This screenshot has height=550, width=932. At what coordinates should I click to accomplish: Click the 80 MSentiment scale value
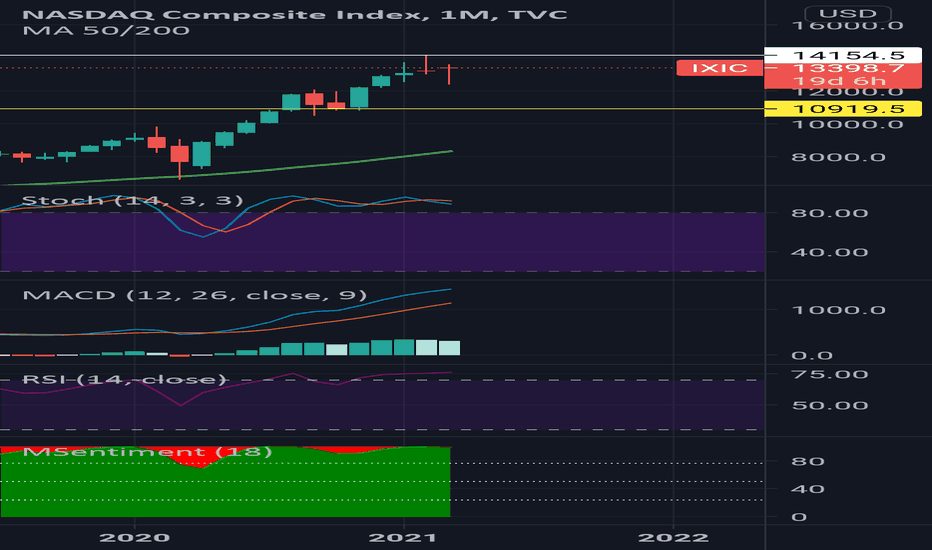click(808, 461)
